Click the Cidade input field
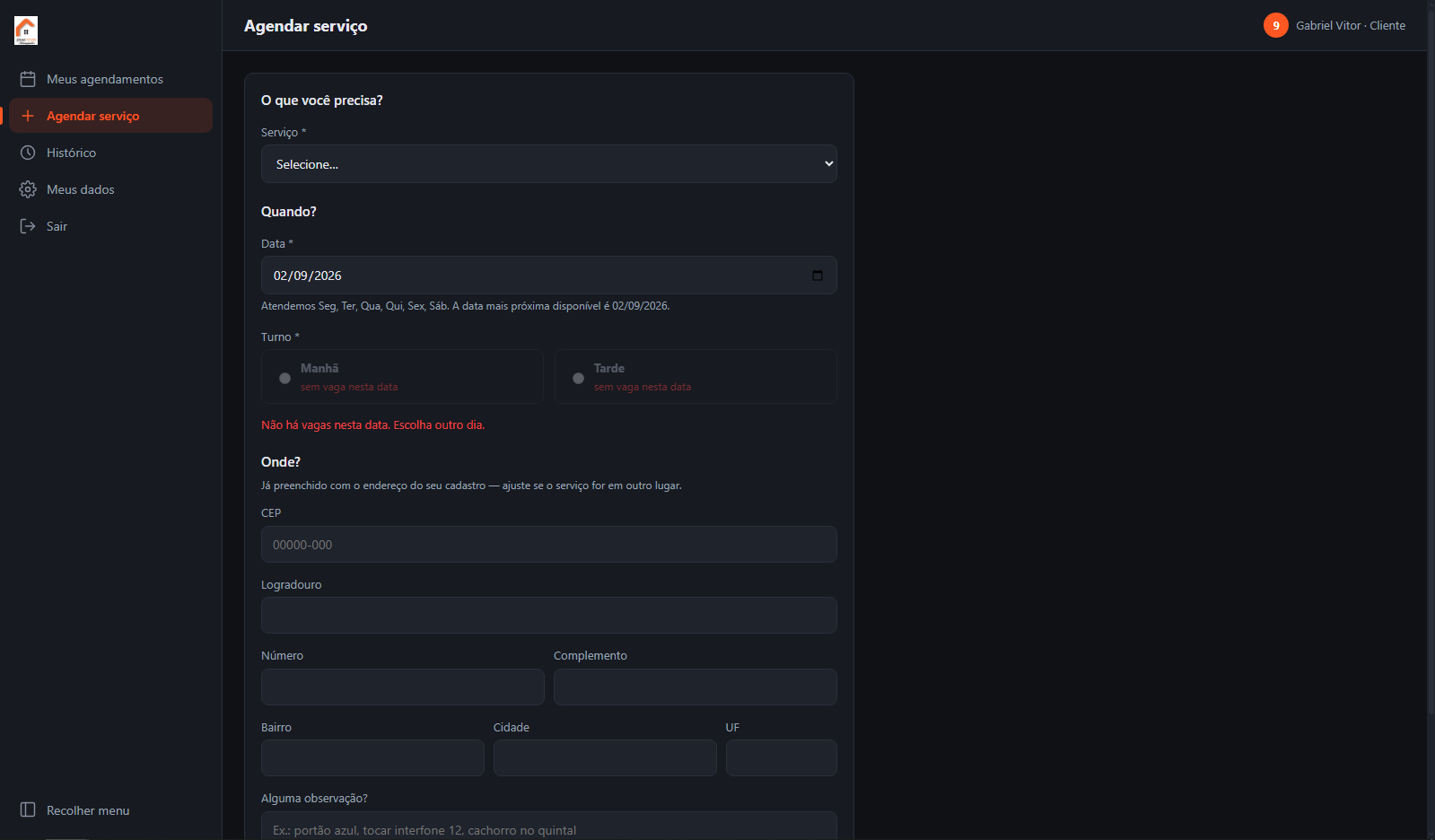Image resolution: width=1435 pixels, height=840 pixels. (605, 758)
